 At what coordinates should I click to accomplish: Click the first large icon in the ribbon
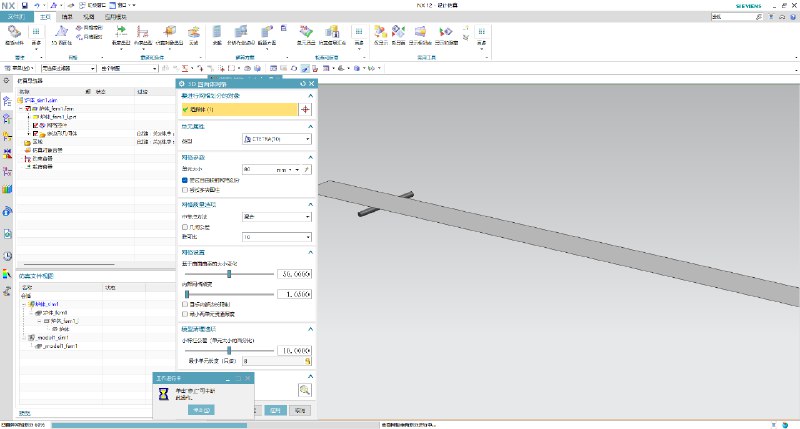click(14, 35)
